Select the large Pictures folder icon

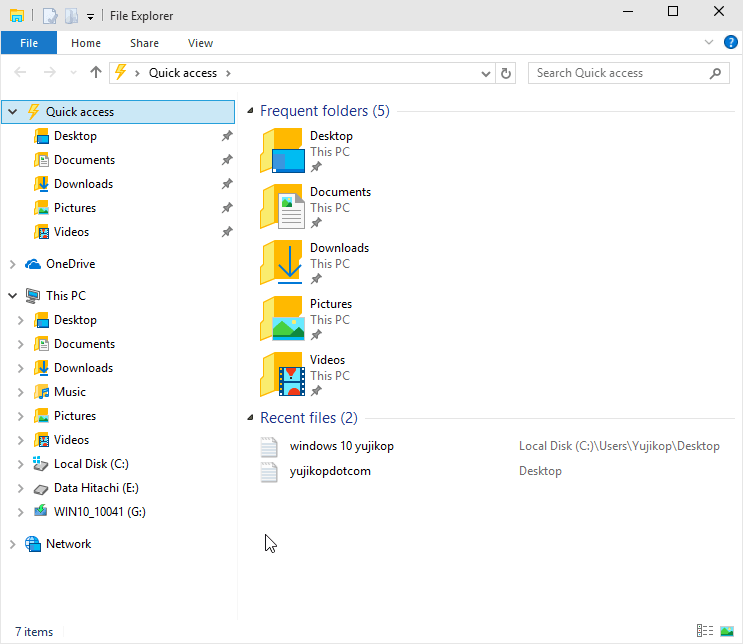(x=282, y=318)
